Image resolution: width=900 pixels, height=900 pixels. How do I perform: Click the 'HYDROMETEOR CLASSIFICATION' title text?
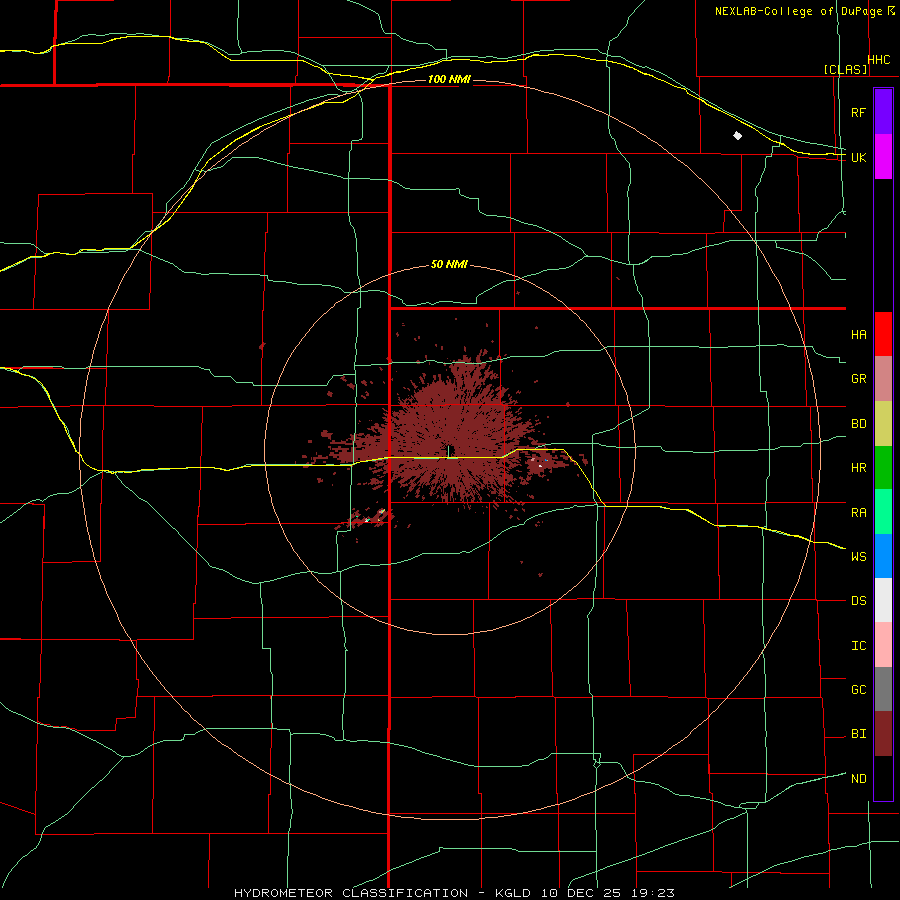pos(351,893)
